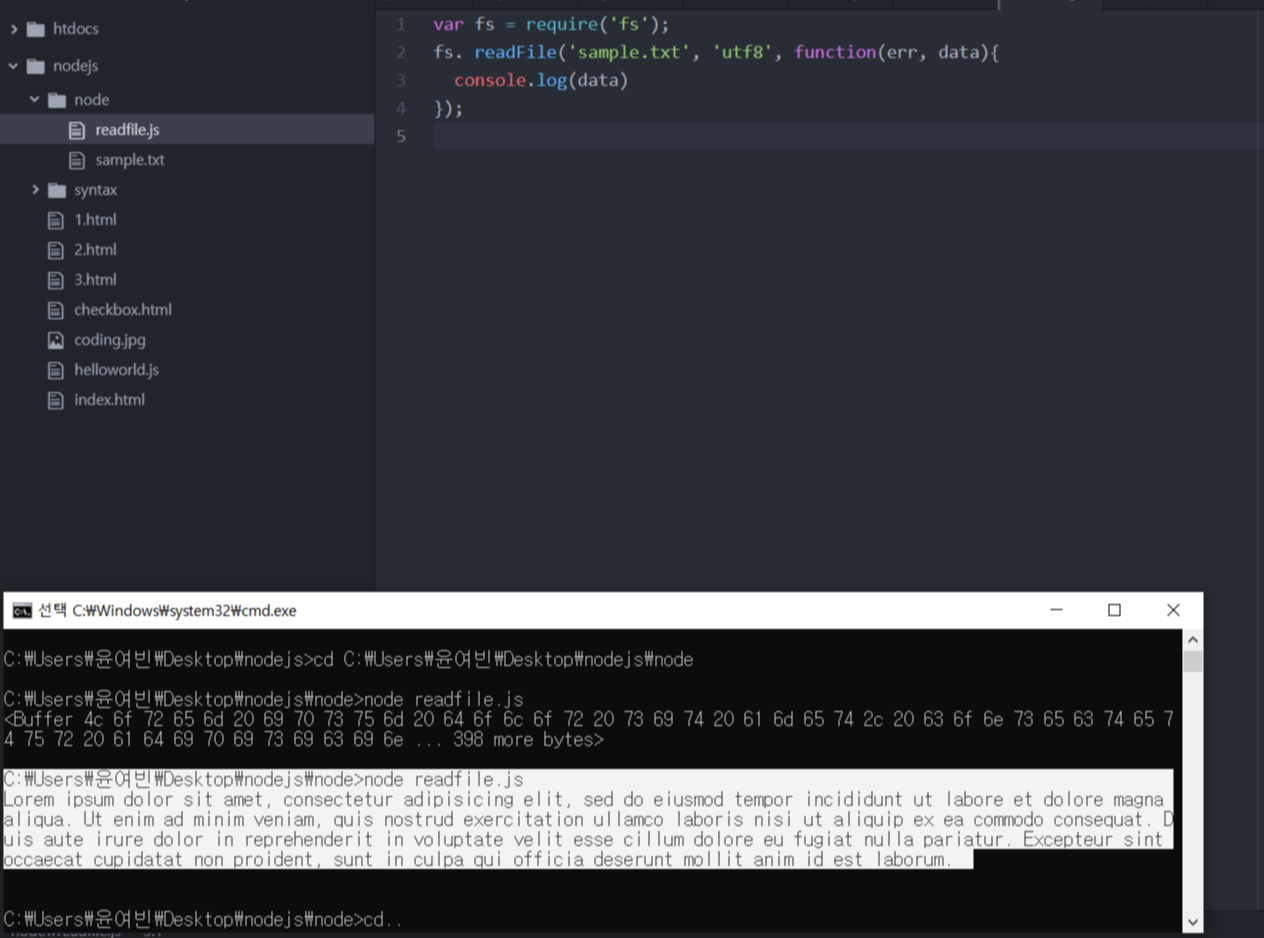This screenshot has width=1264, height=938.
Task: Click the cmd.exe window title icon
Action: pyautogui.click(x=22, y=611)
